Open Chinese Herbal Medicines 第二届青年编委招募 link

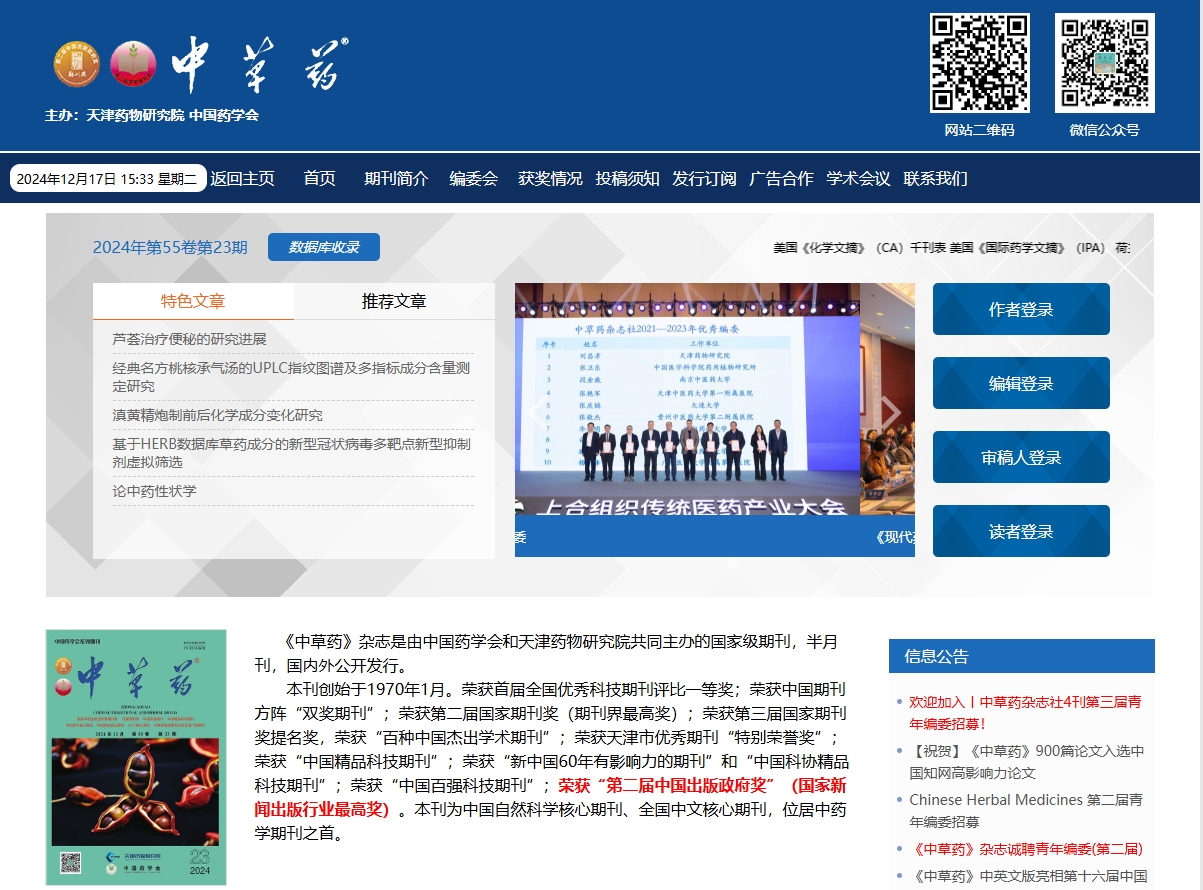point(1026,810)
